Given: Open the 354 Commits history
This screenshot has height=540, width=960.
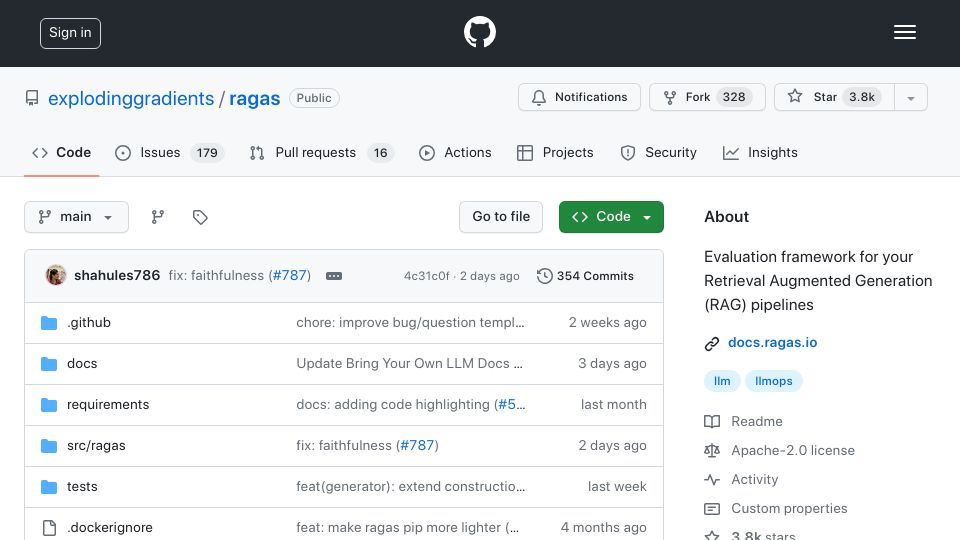Looking at the screenshot, I should (585, 276).
